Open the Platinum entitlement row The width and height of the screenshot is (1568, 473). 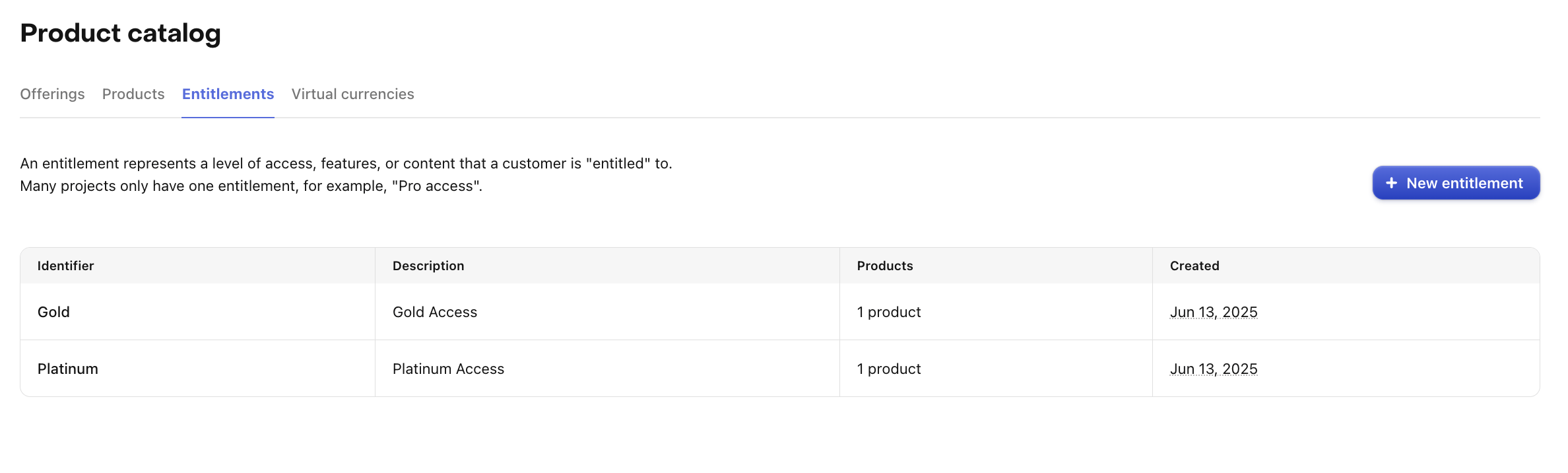780,369
